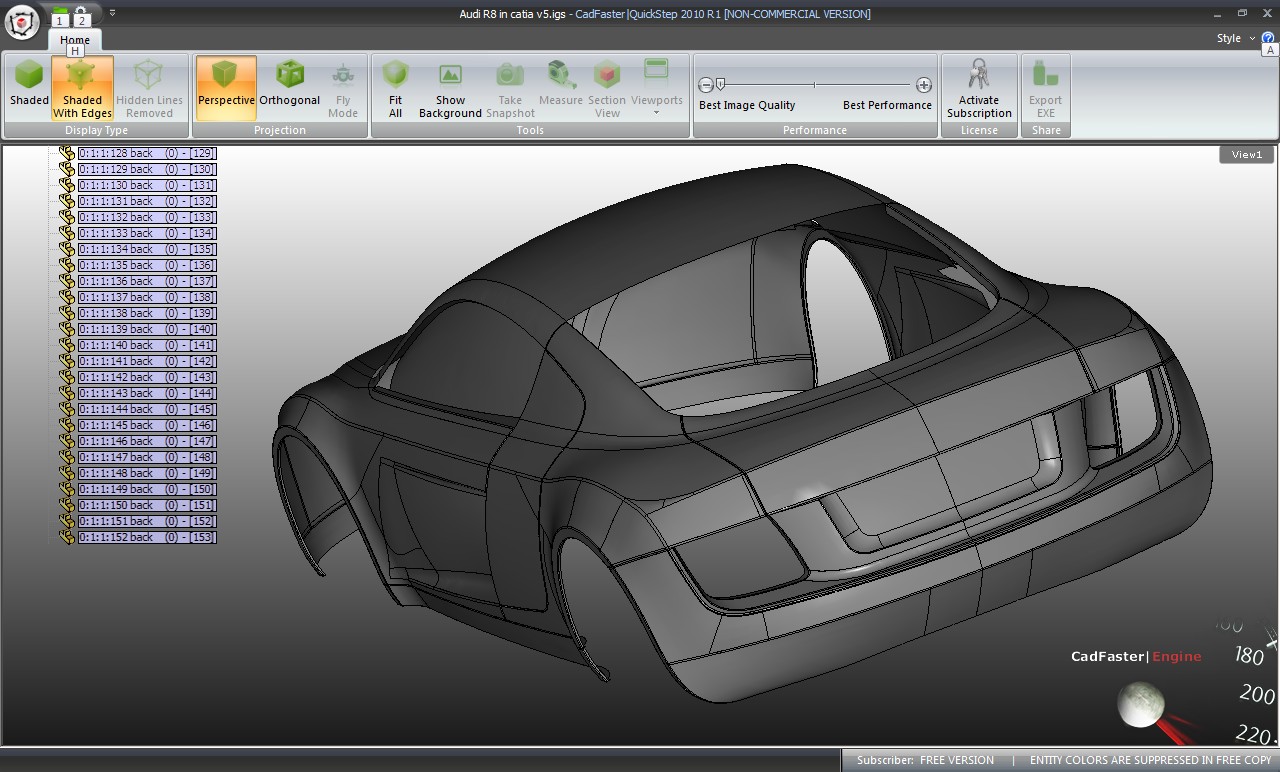
Task: Click the performance slider handle
Action: [720, 85]
